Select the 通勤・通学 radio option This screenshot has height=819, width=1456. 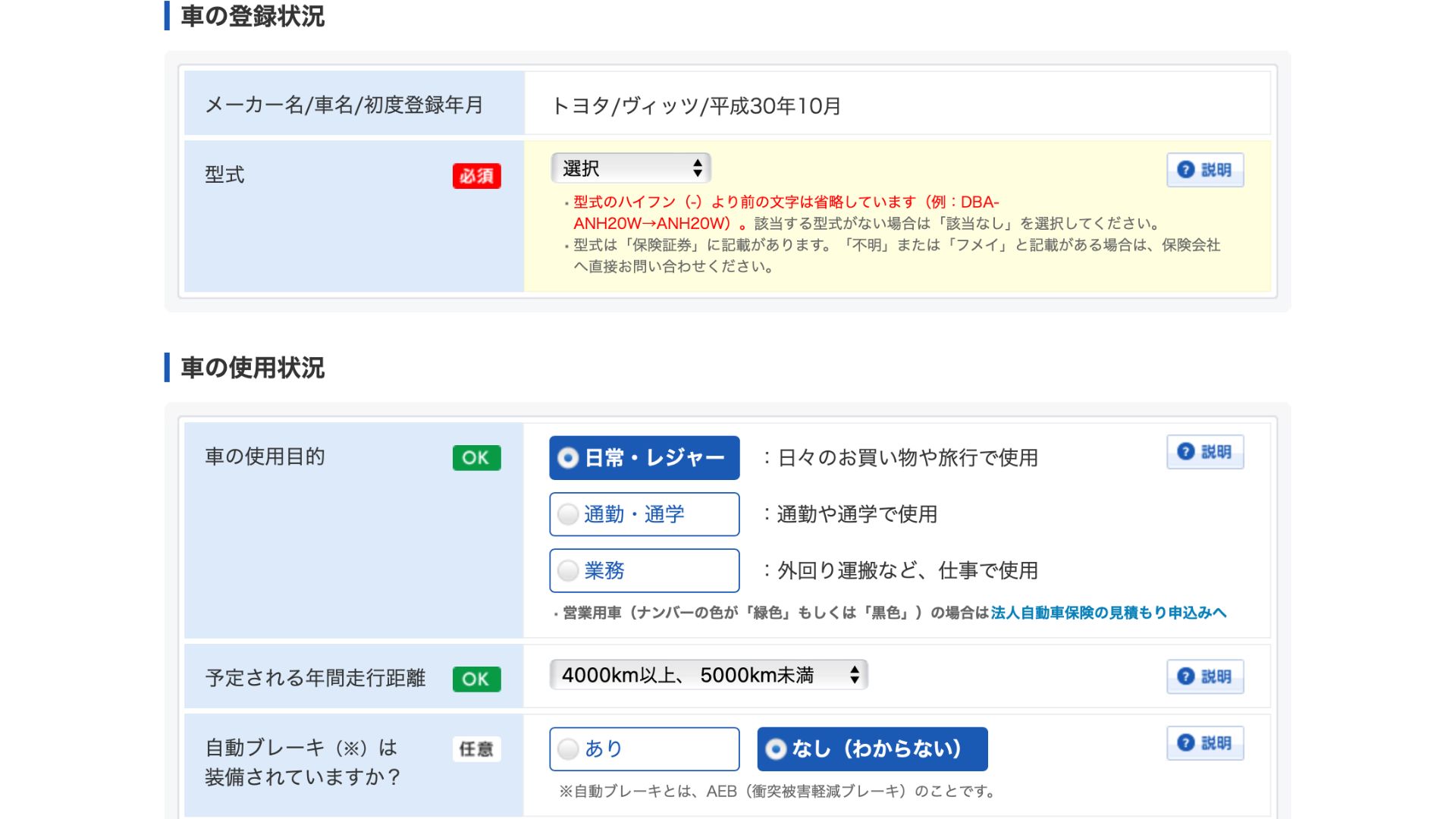(645, 514)
